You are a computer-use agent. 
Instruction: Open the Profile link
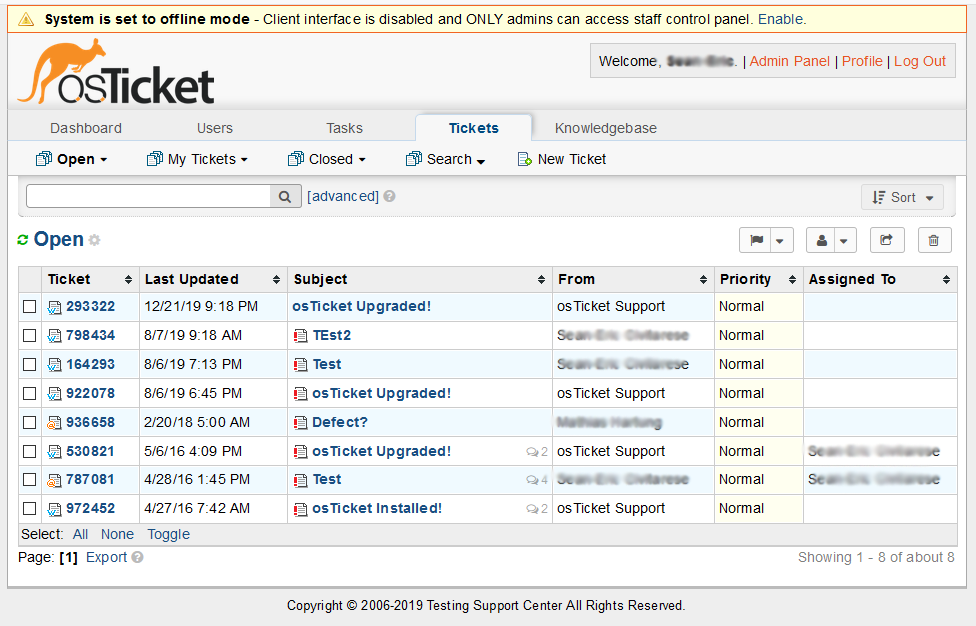point(862,61)
